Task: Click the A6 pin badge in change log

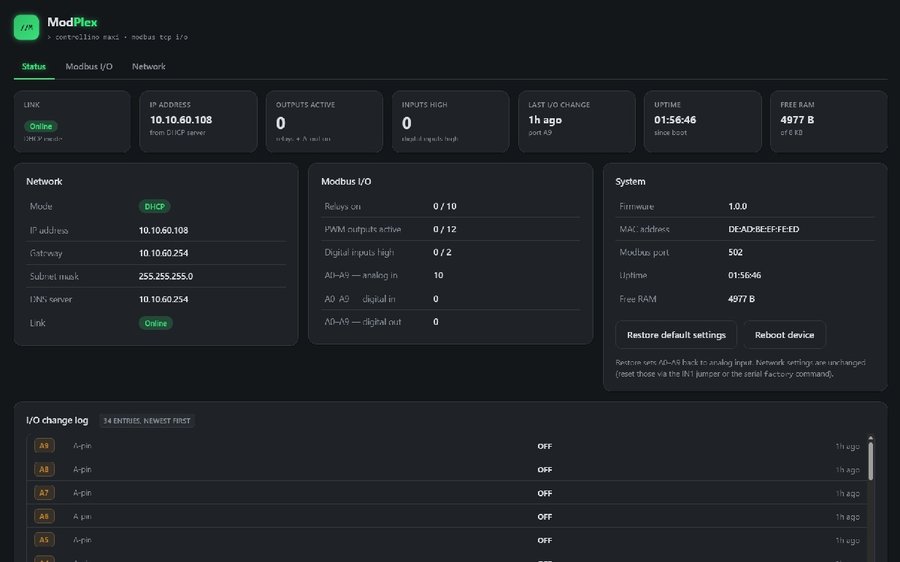Action: point(44,516)
